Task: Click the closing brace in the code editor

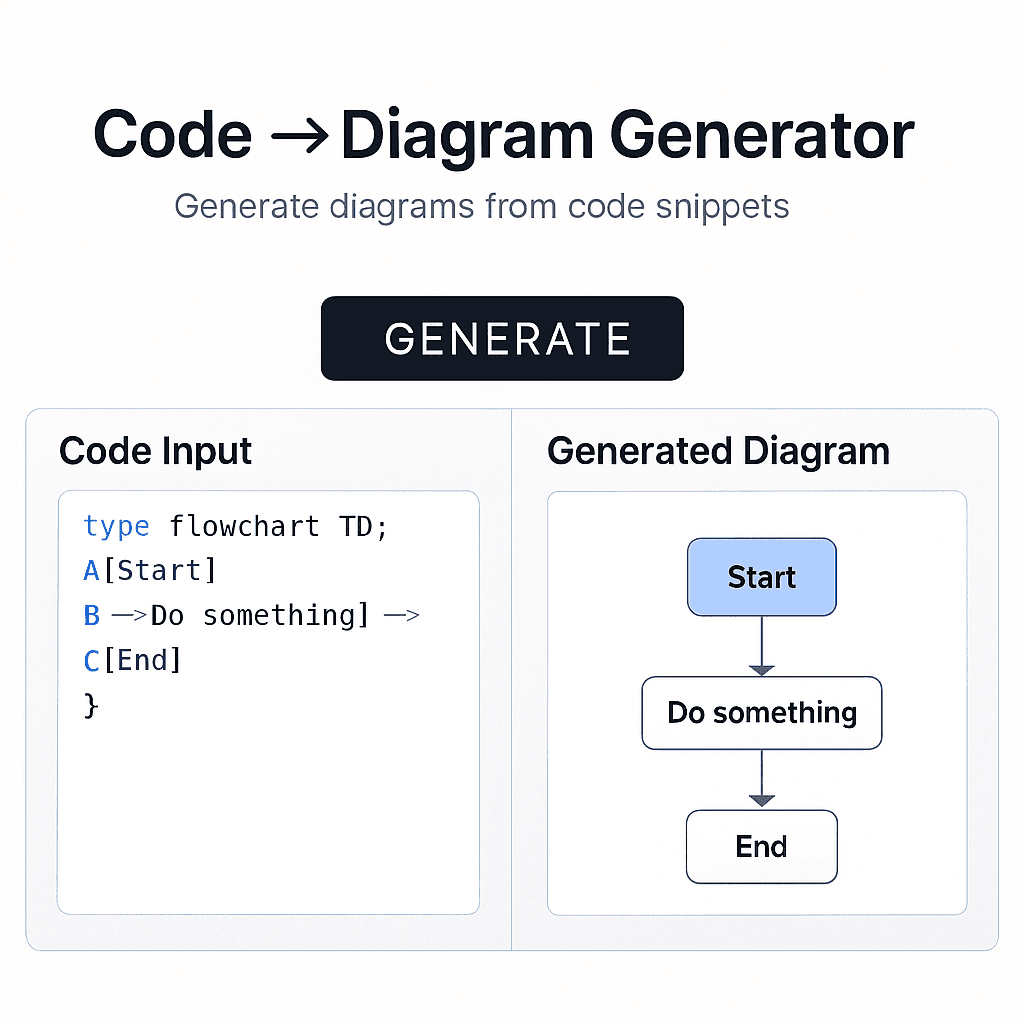Action: pyautogui.click(x=91, y=705)
